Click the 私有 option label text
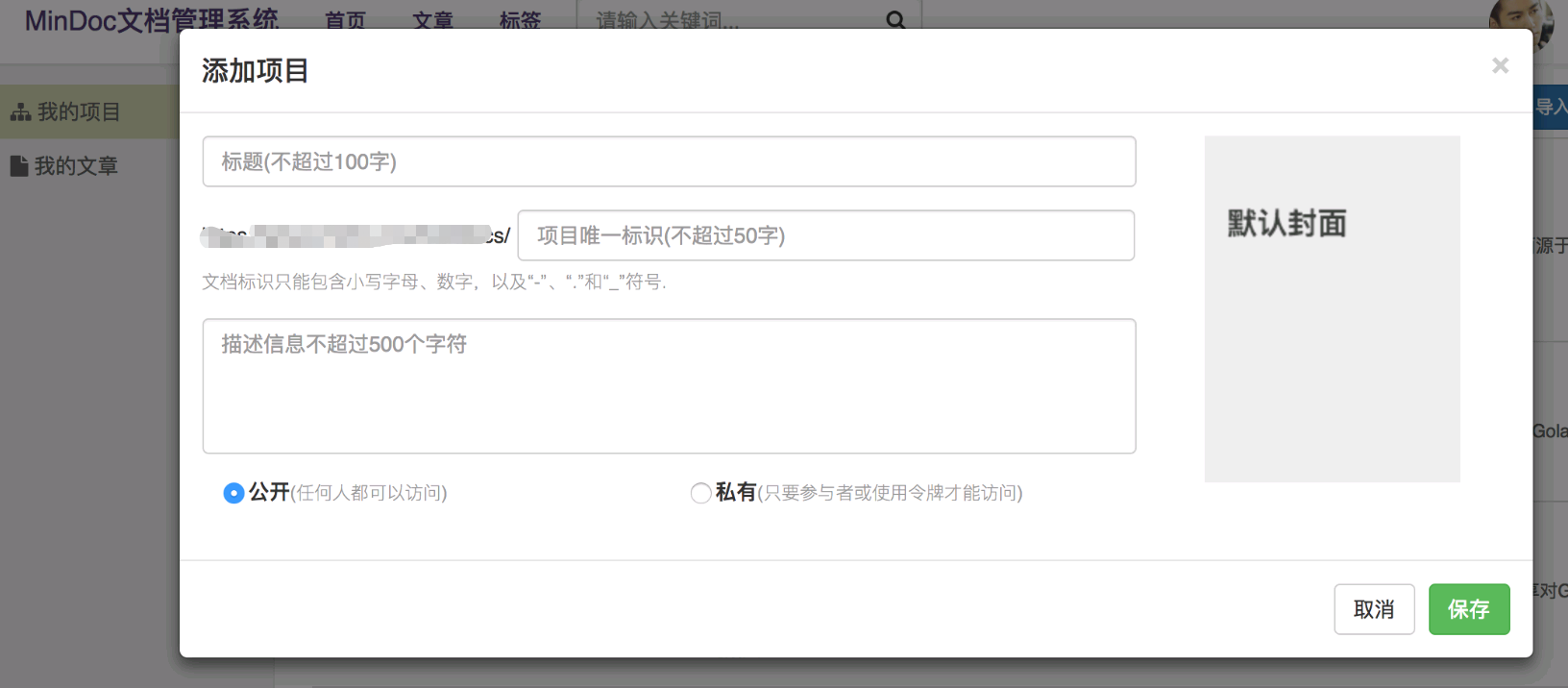This screenshot has height=688, width=1568. tap(736, 492)
